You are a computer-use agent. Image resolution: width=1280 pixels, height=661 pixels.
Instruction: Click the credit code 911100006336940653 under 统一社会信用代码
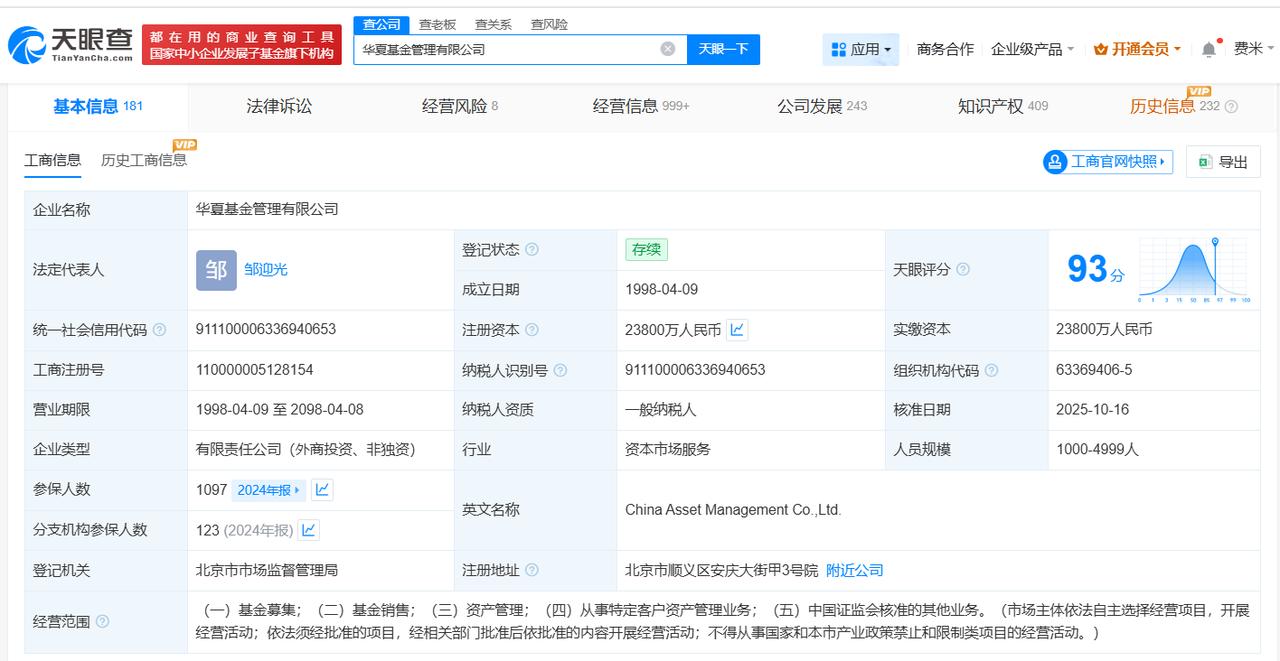tap(266, 329)
